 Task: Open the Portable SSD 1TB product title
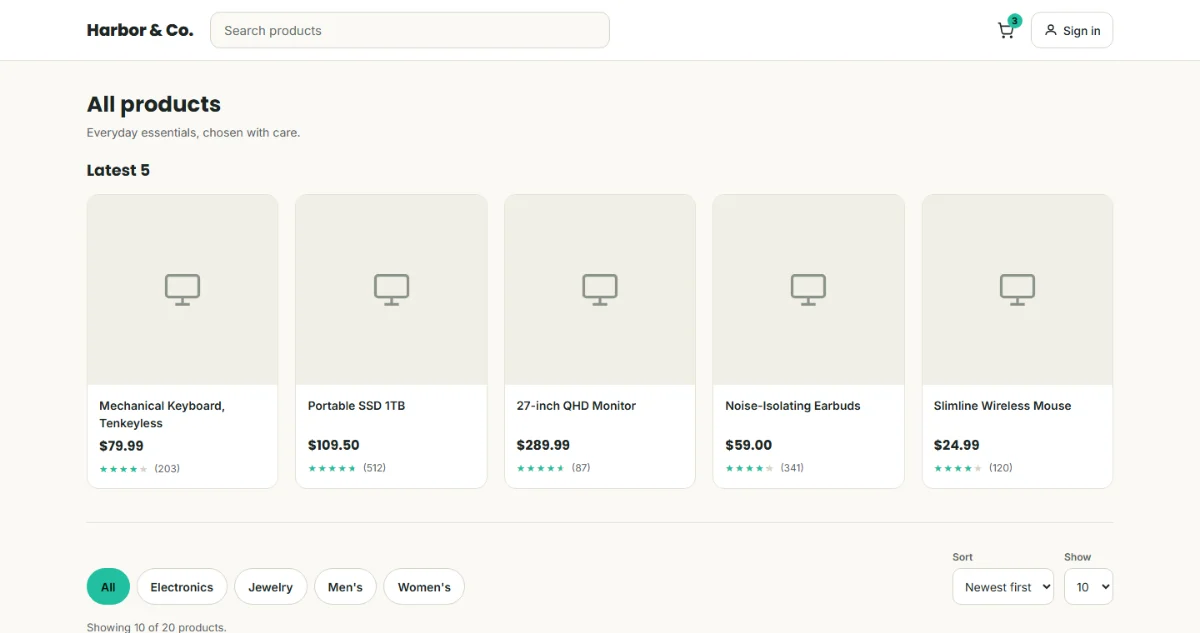click(x=357, y=406)
